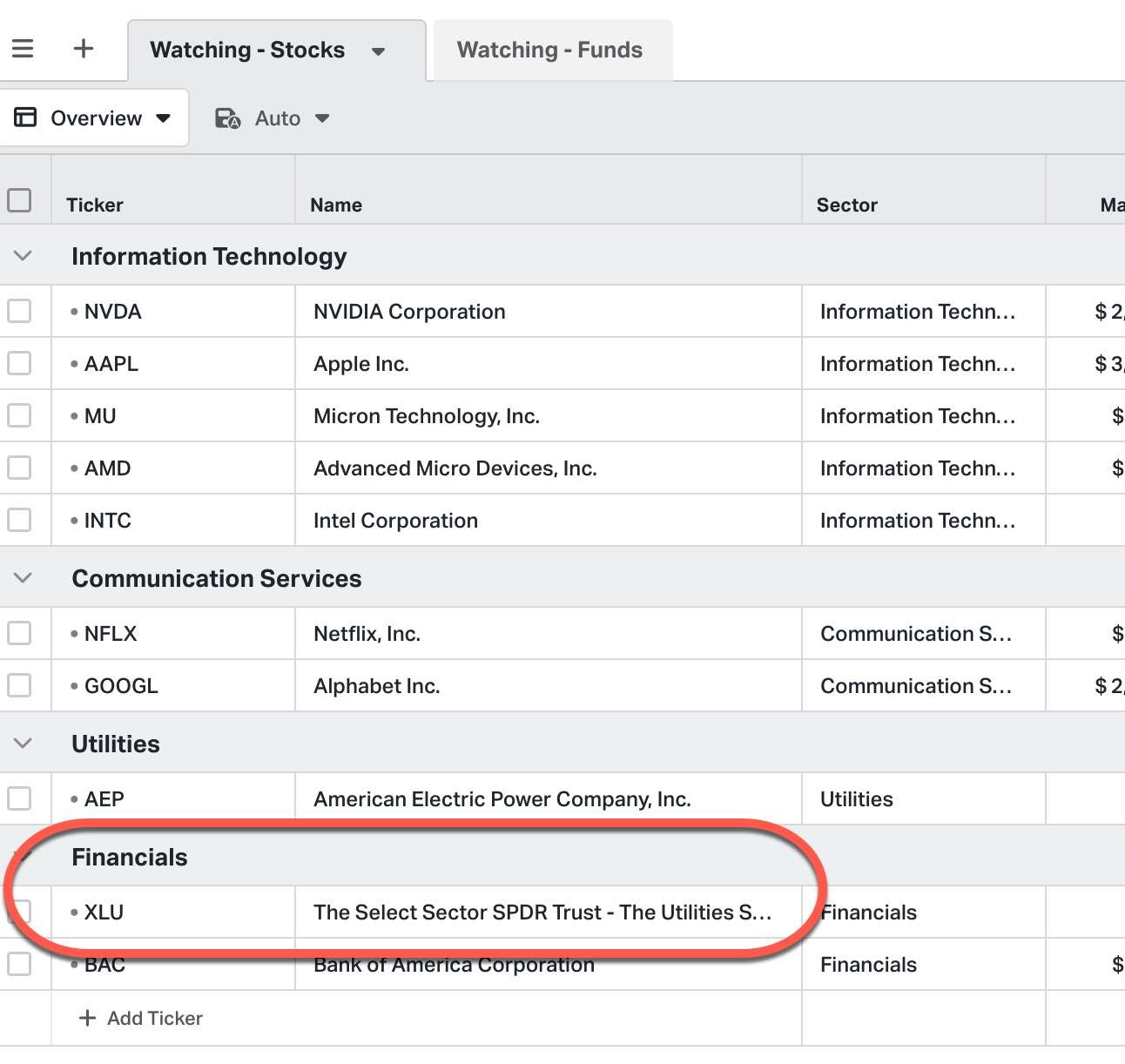Collapse the Communication Services group
The width and height of the screenshot is (1125, 1064).
click(x=24, y=578)
